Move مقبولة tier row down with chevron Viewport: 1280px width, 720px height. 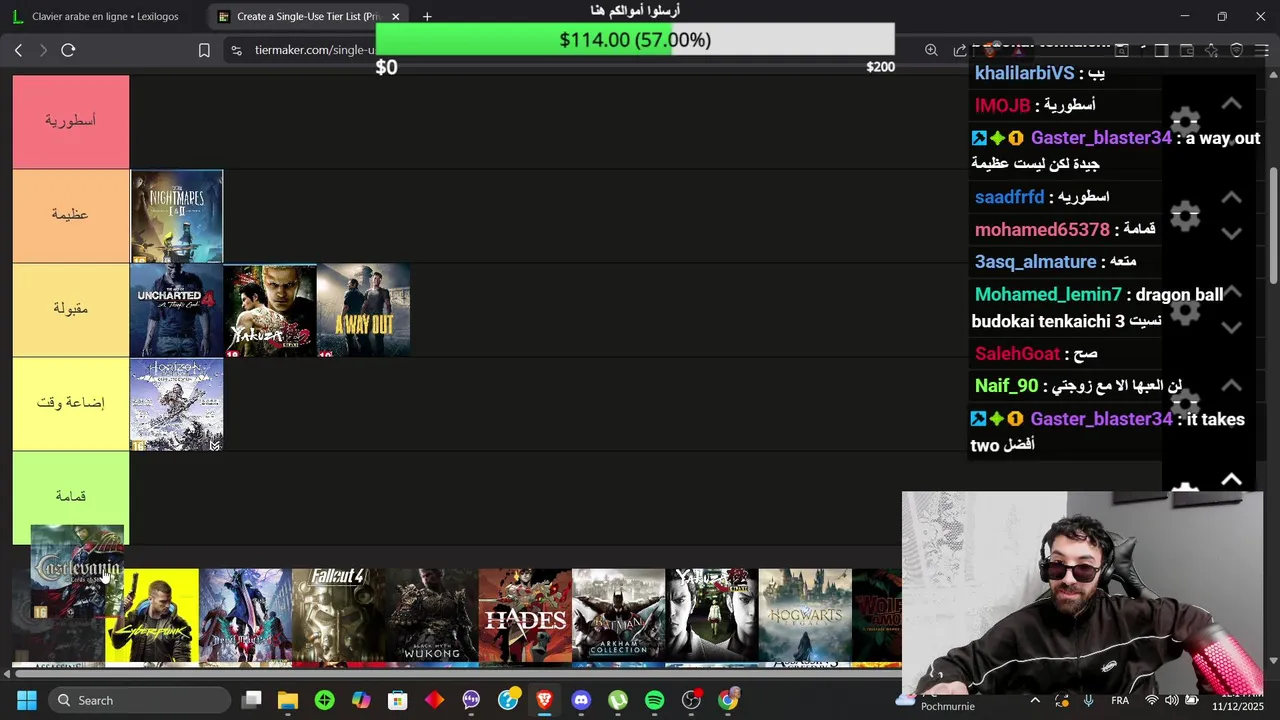(1232, 327)
